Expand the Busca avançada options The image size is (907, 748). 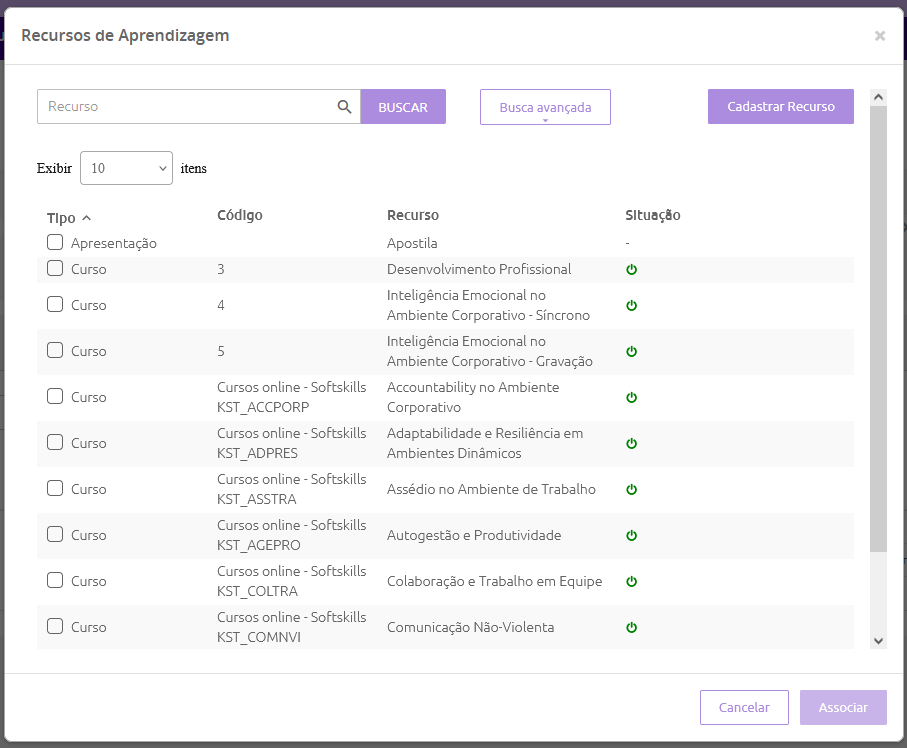[x=545, y=107]
